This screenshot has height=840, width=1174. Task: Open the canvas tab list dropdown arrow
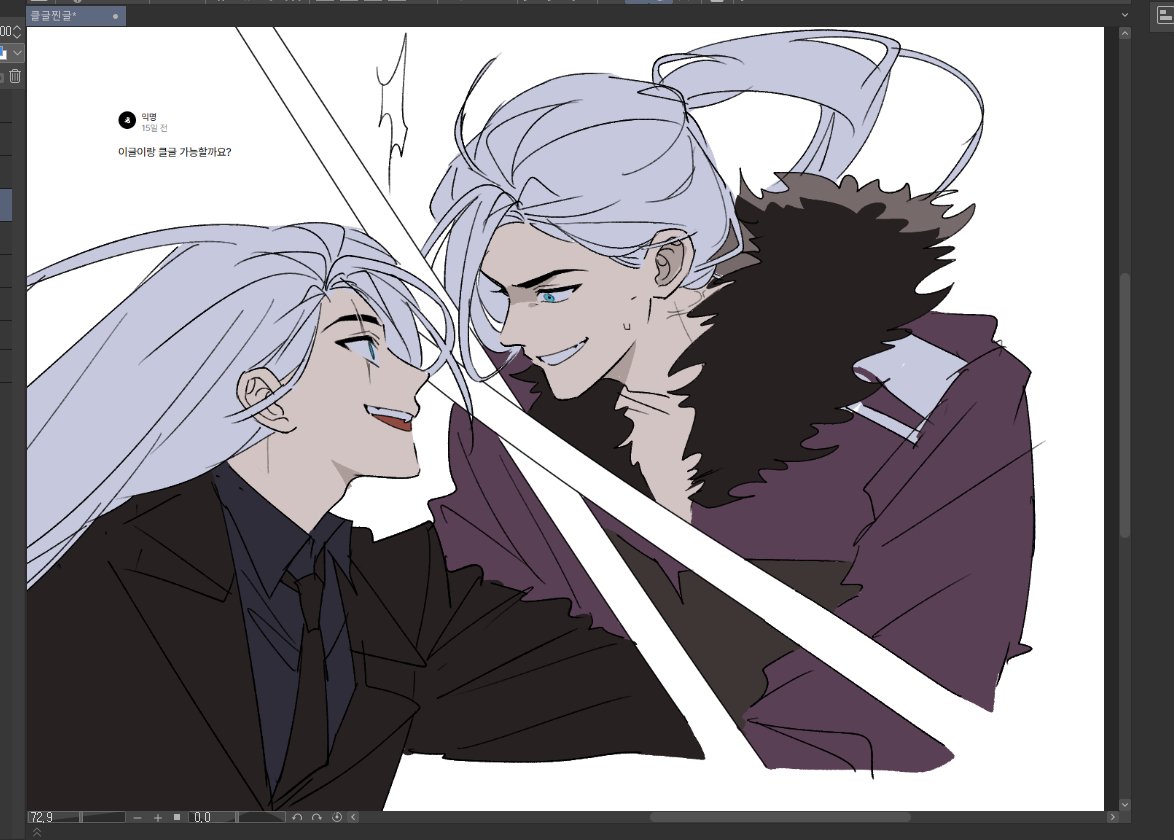click(x=1125, y=15)
